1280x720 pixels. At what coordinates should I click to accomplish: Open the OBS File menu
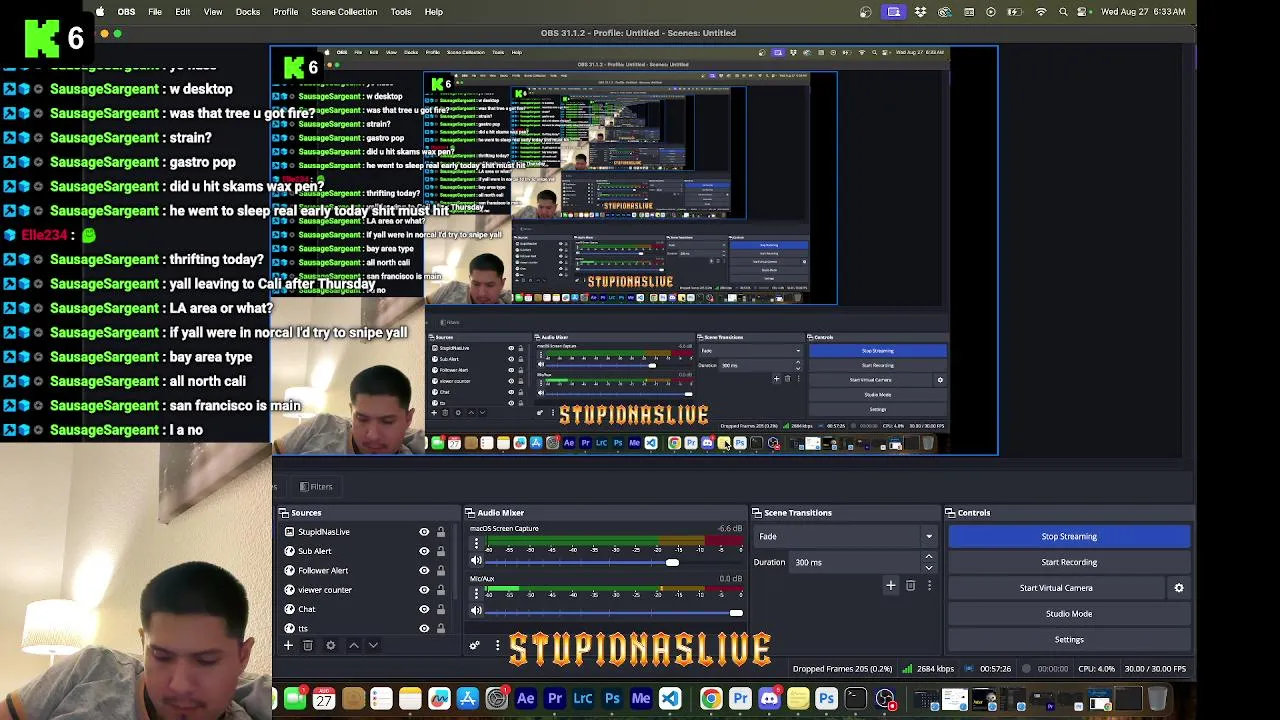click(x=155, y=12)
